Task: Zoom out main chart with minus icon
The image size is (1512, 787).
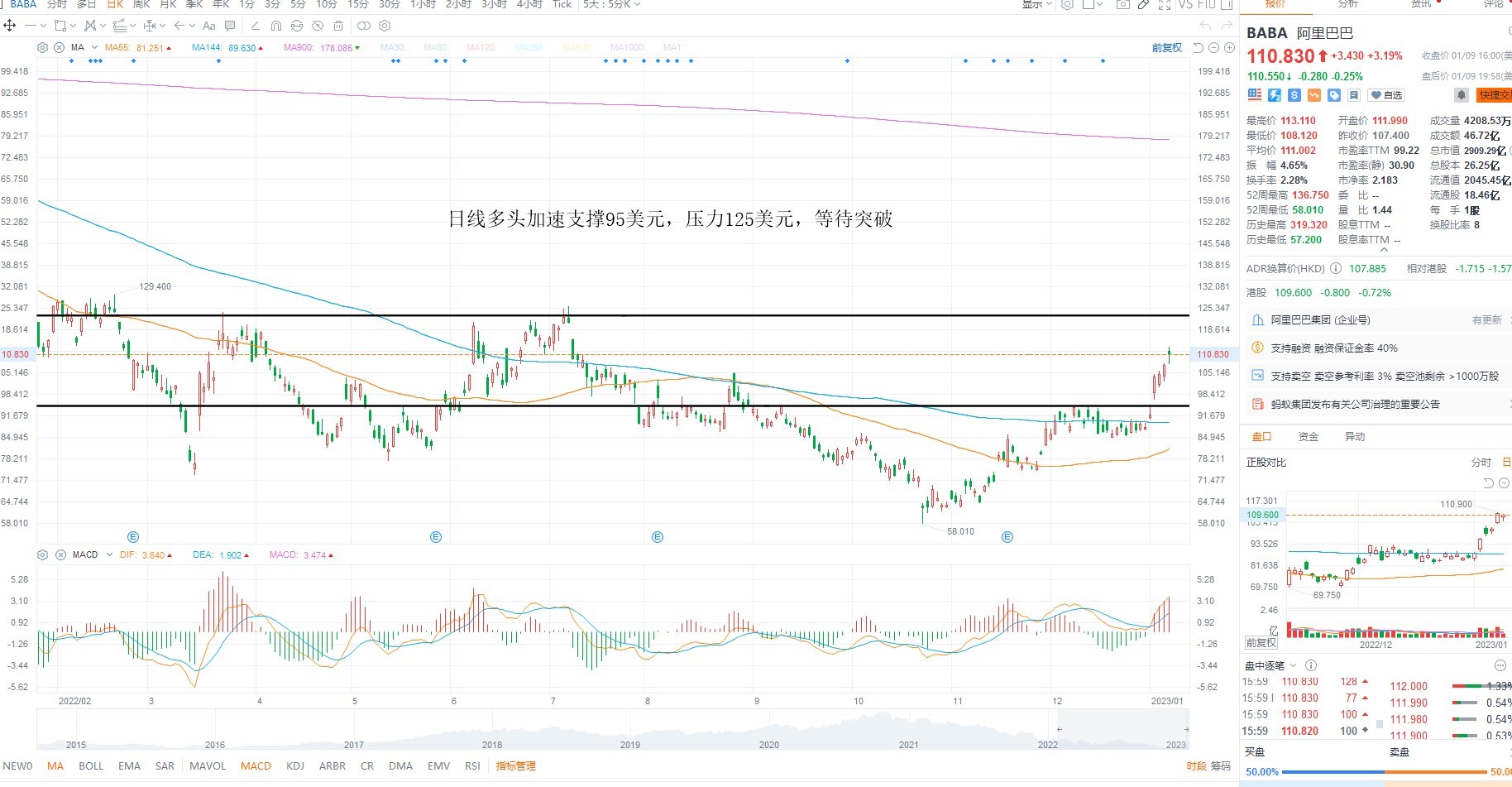Action: tap(1213, 48)
